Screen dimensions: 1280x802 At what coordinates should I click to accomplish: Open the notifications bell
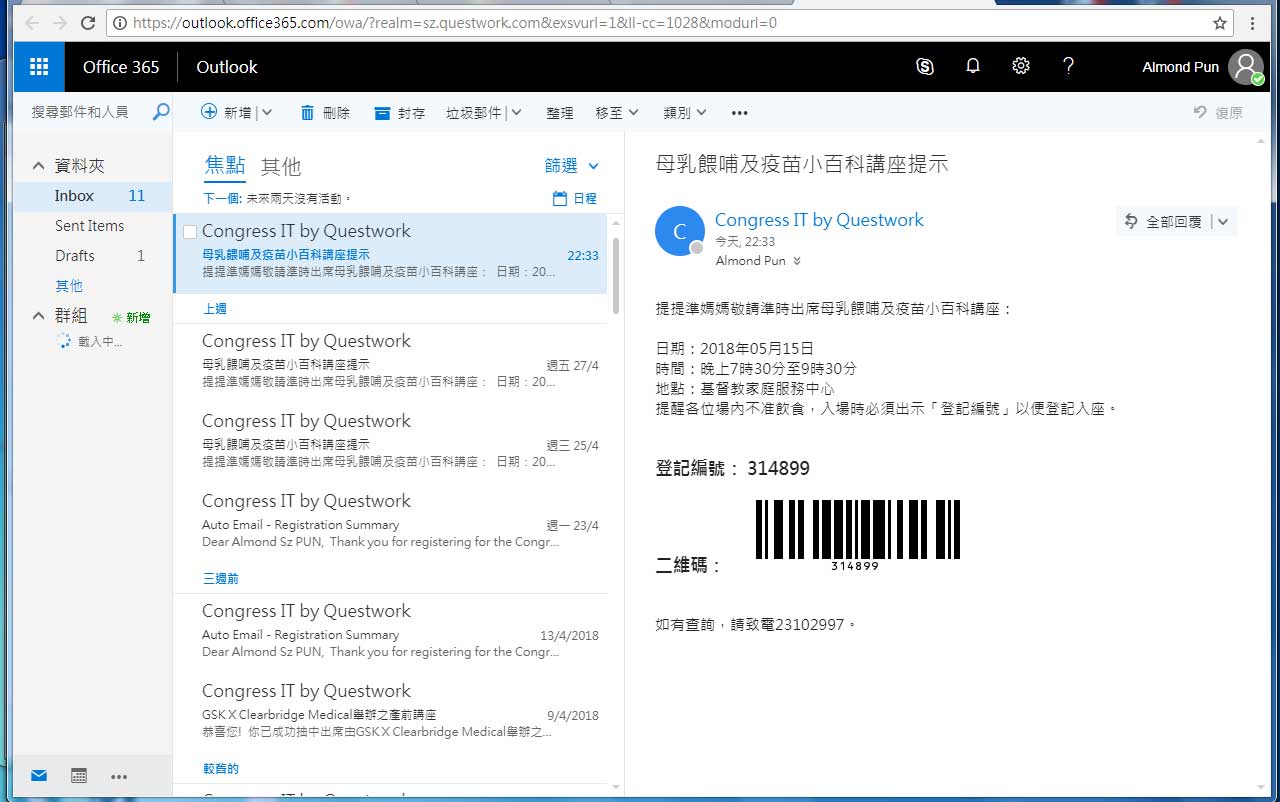click(x=973, y=67)
